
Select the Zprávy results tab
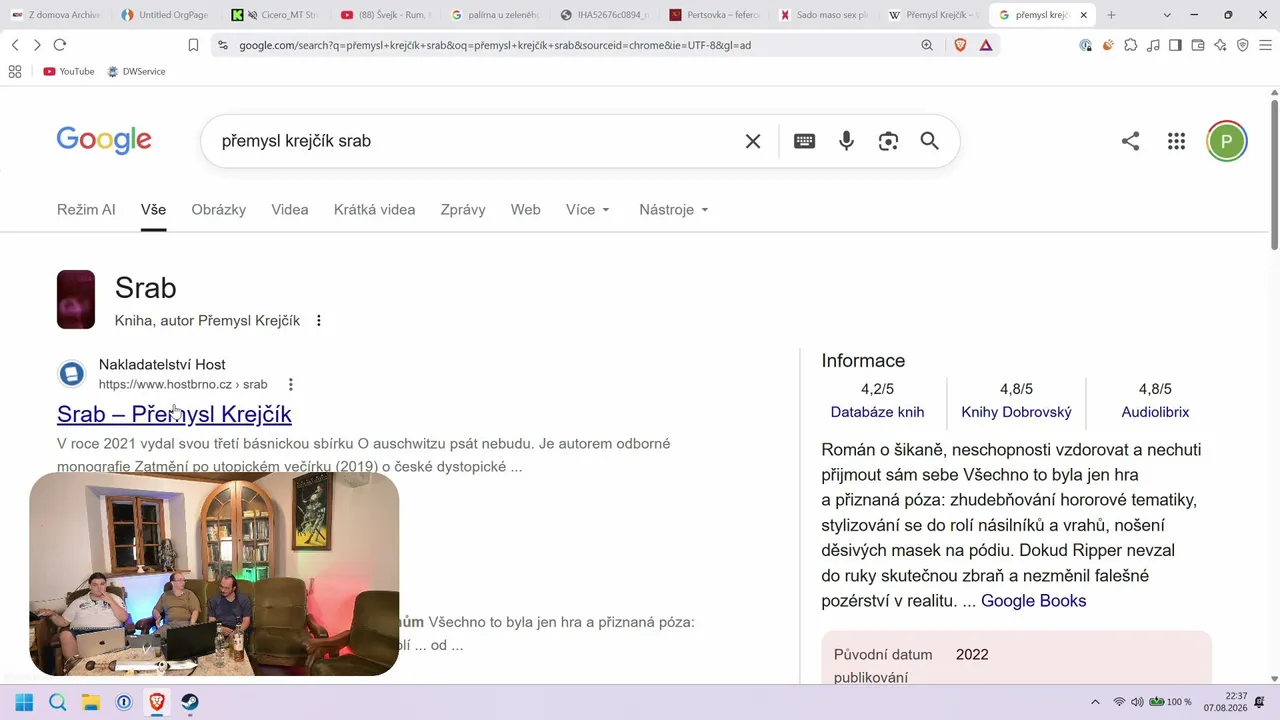(463, 210)
